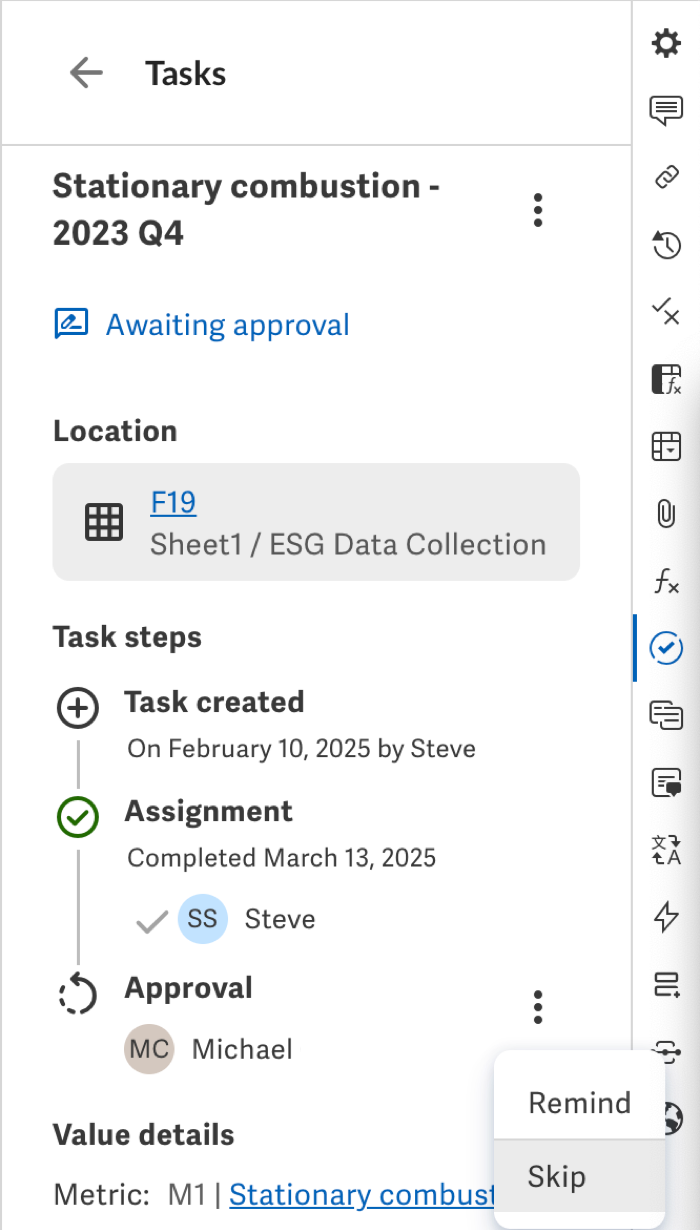Click the Awaiting approval status icon
The image size is (700, 1230).
point(70,324)
